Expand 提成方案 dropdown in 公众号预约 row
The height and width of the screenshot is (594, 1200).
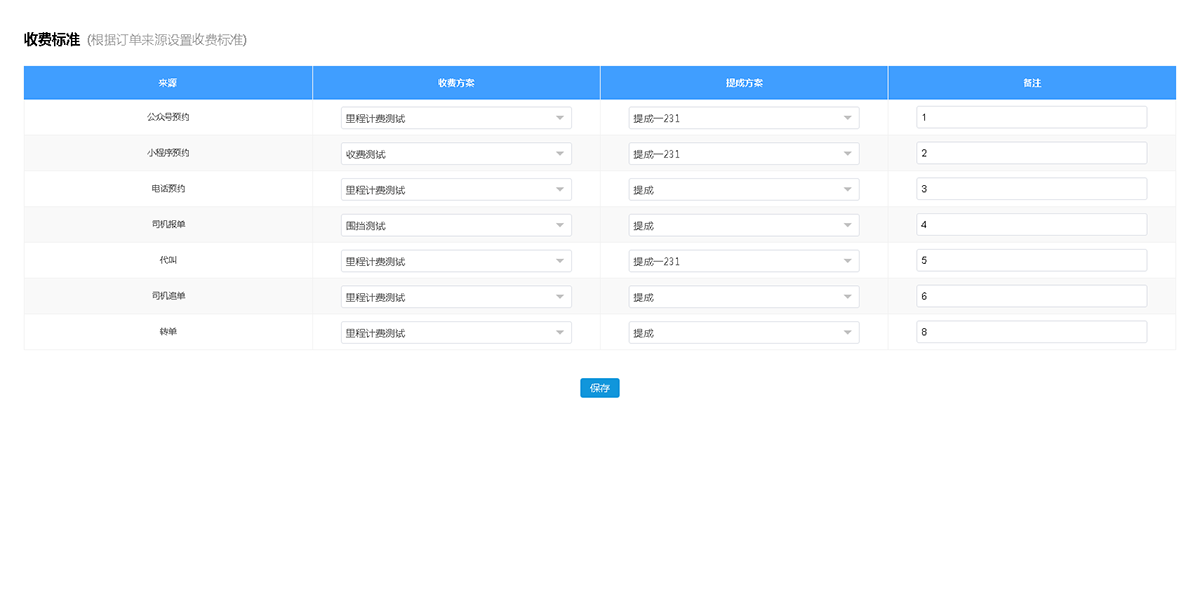click(743, 118)
